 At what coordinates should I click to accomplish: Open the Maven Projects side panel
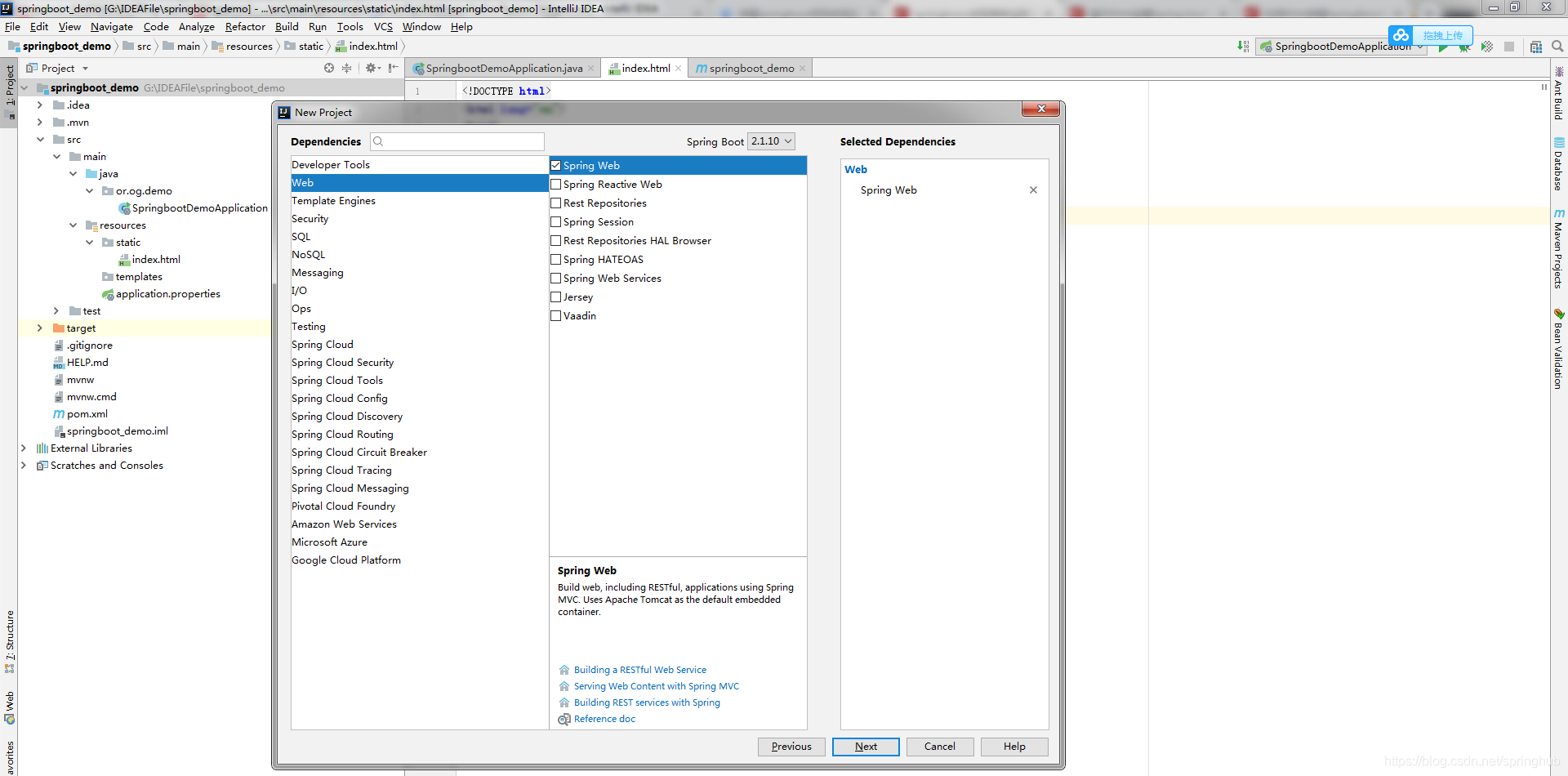tap(1559, 248)
